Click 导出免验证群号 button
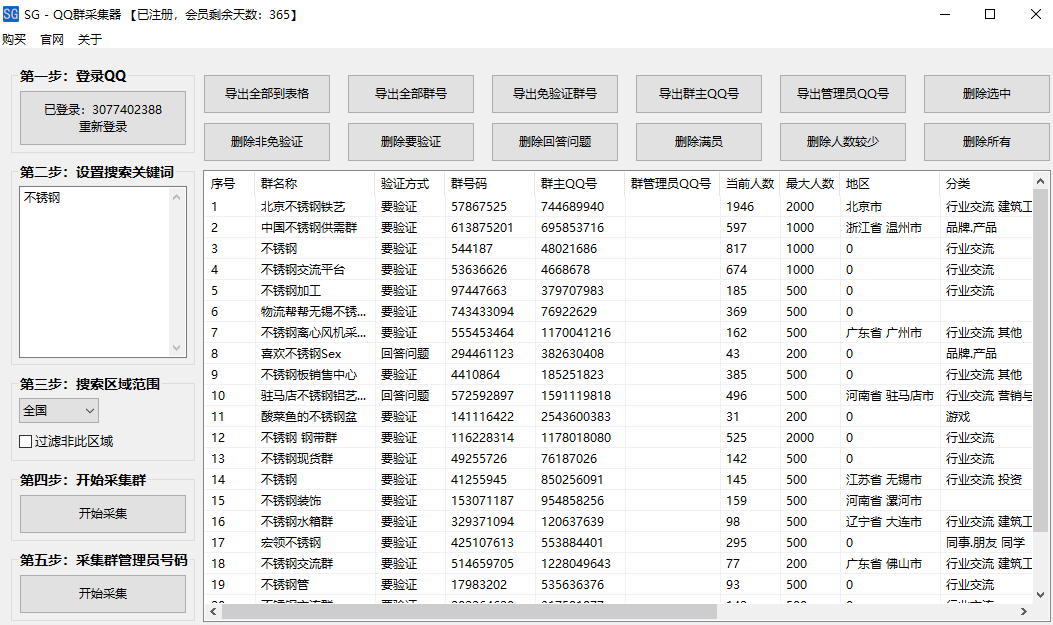The image size is (1053, 625). pos(553,93)
